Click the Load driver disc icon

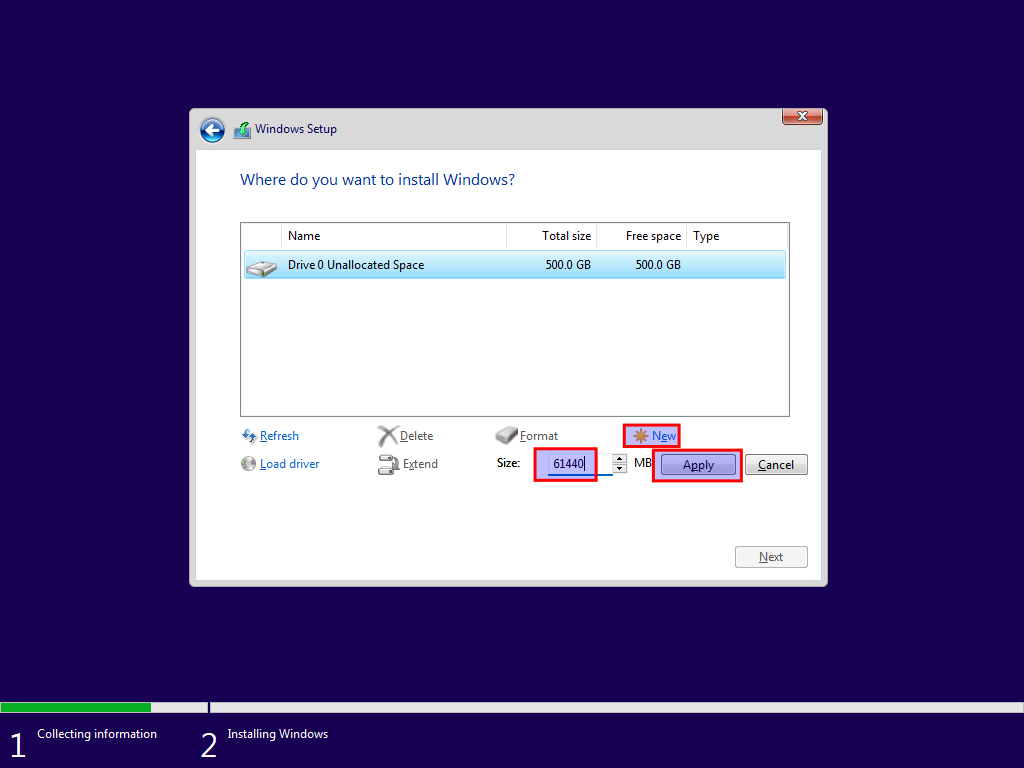tap(248, 464)
